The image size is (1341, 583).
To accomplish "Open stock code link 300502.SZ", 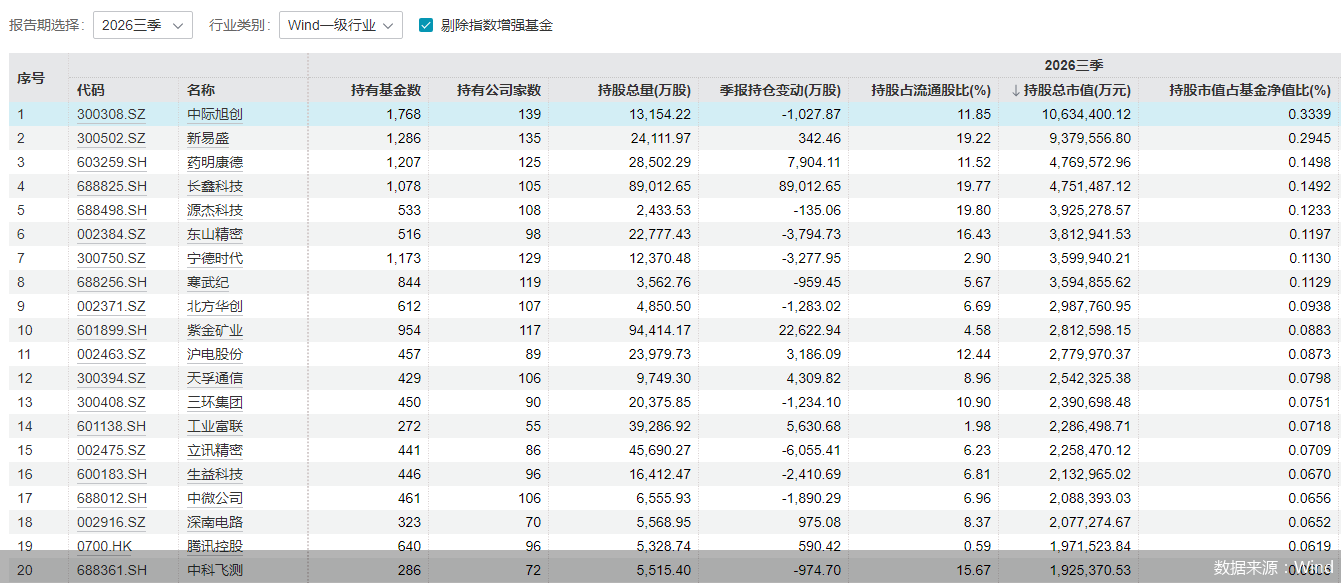I will 111,138.
